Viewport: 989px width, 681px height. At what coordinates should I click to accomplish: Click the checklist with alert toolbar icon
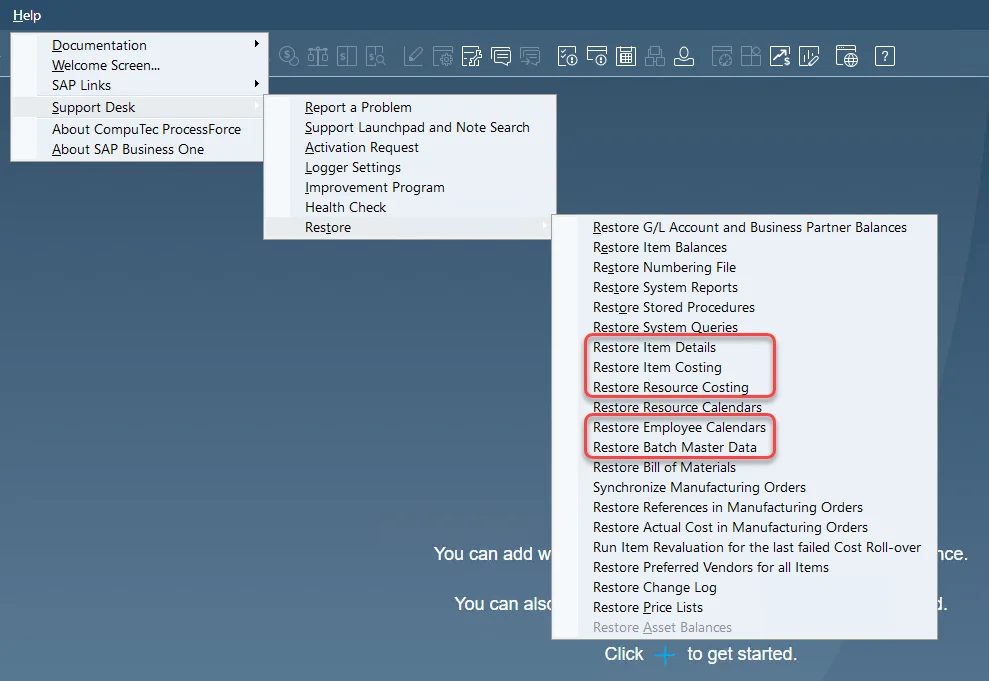click(567, 56)
